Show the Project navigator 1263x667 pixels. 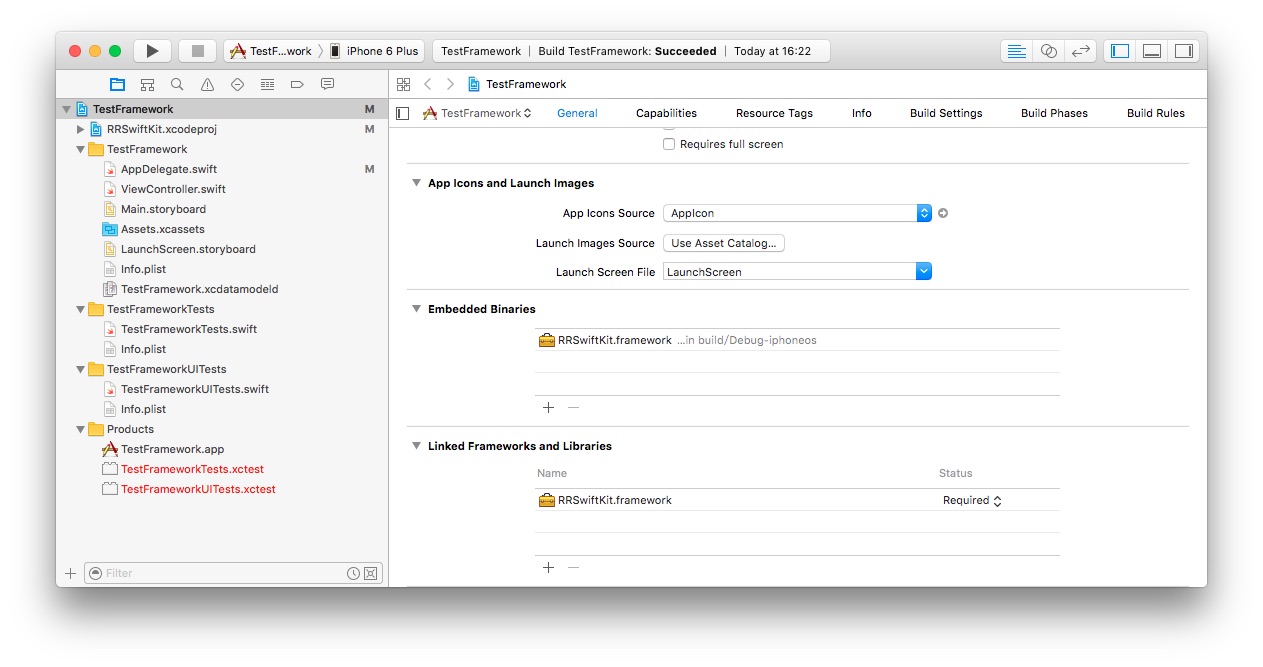coord(117,85)
